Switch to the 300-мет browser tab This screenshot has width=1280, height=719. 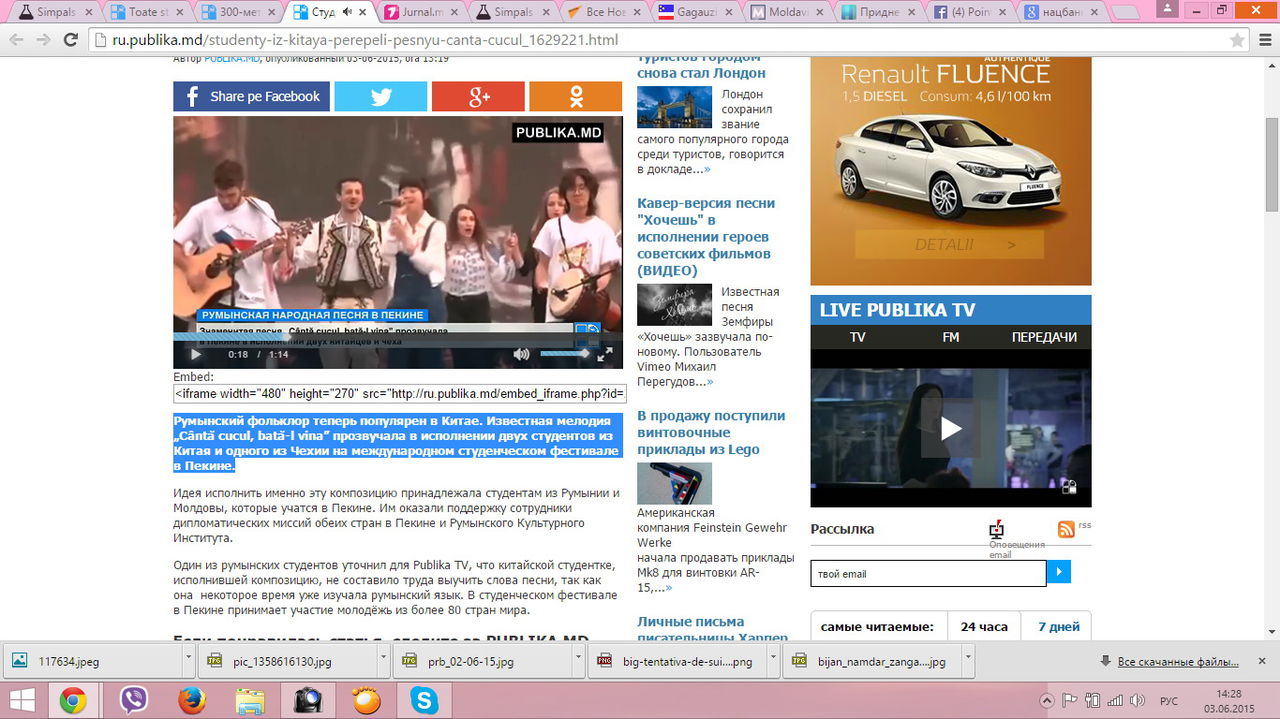(238, 12)
